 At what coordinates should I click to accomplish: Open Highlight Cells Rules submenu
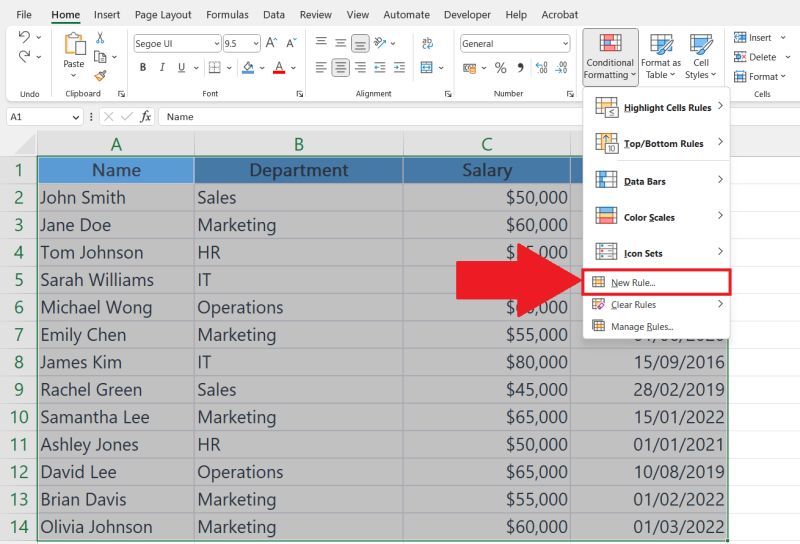point(657,107)
